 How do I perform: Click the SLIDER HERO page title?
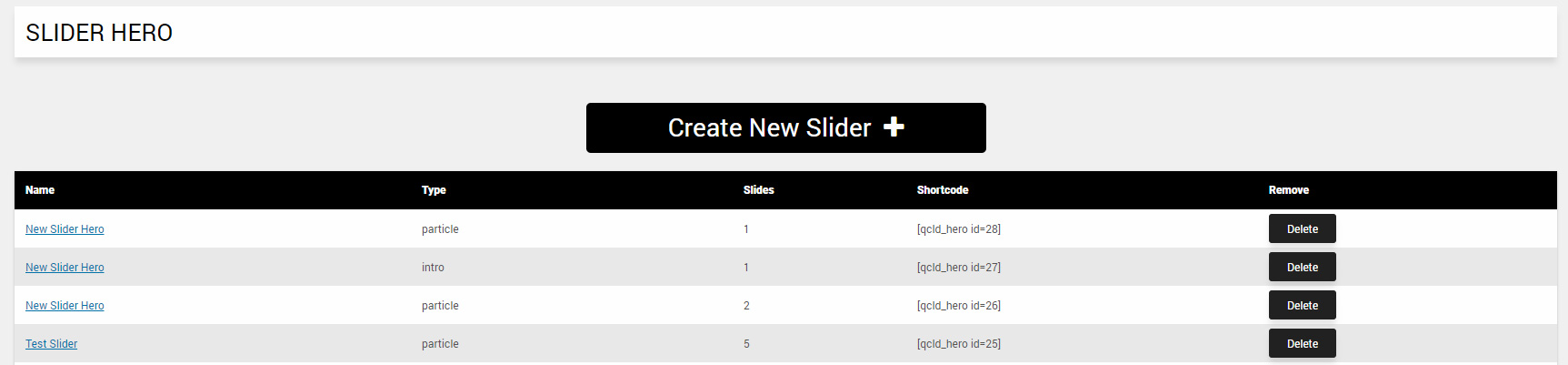pos(99,33)
